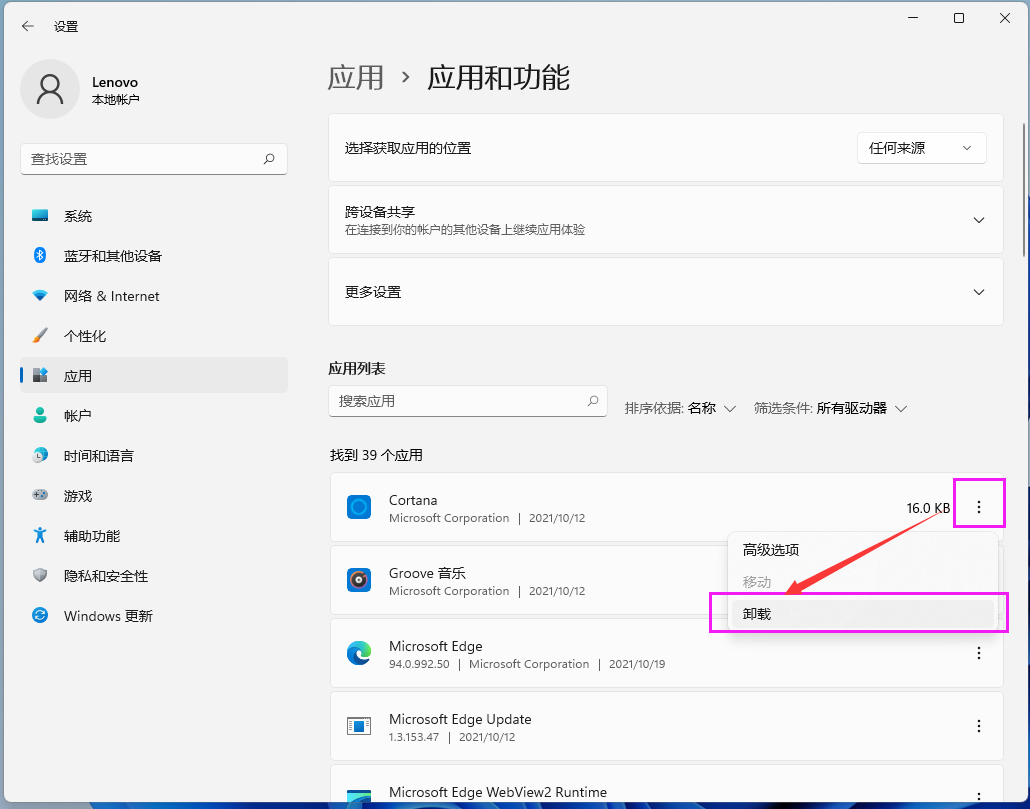Focus the search apps (搜索应用) field

(468, 401)
